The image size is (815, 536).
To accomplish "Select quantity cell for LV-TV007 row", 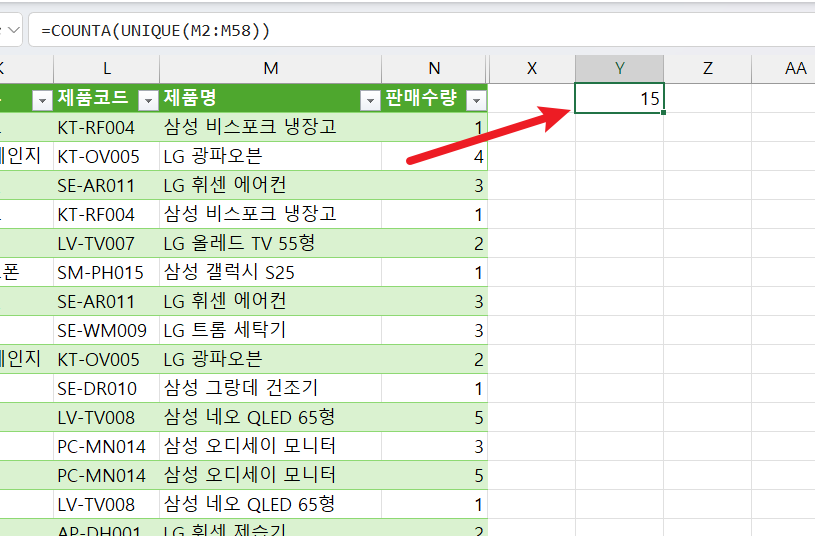I will point(435,243).
